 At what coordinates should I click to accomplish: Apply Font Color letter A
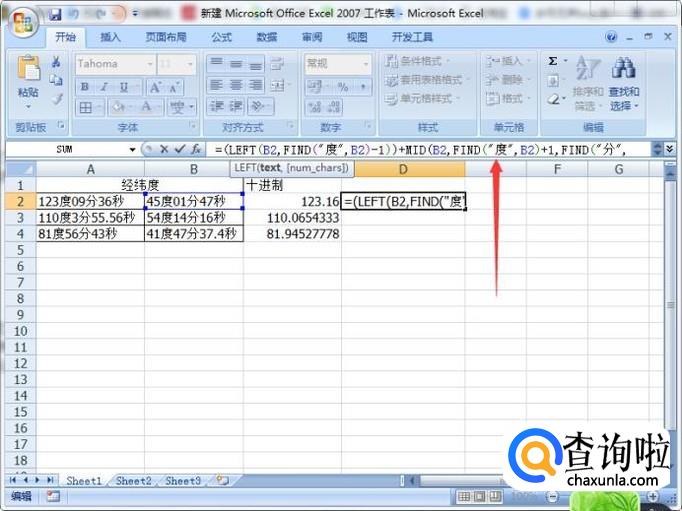[x=147, y=107]
